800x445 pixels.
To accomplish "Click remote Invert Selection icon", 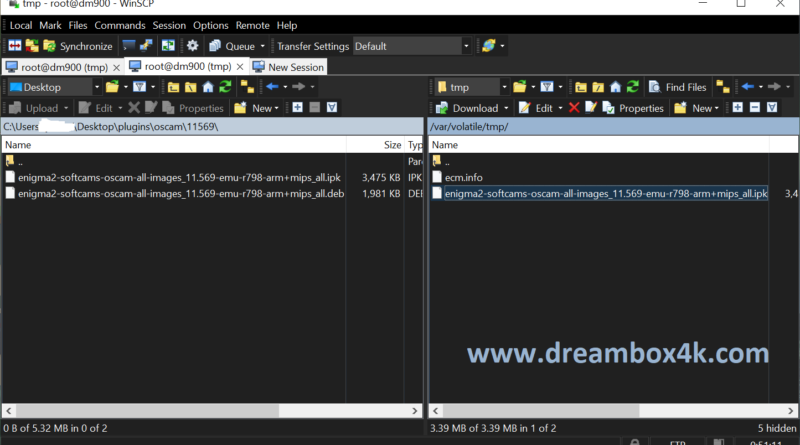I will pyautogui.click(x=772, y=108).
